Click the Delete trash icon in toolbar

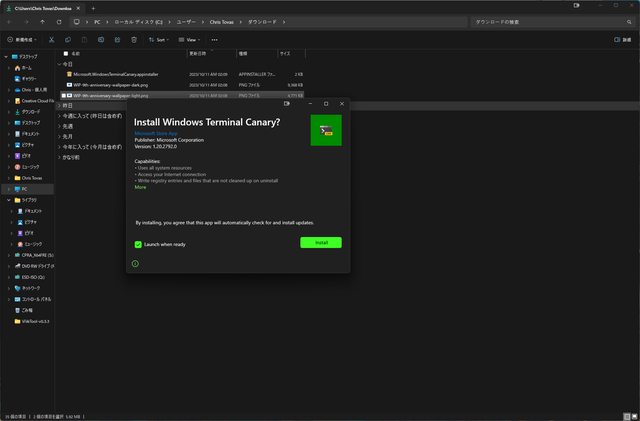(134, 40)
